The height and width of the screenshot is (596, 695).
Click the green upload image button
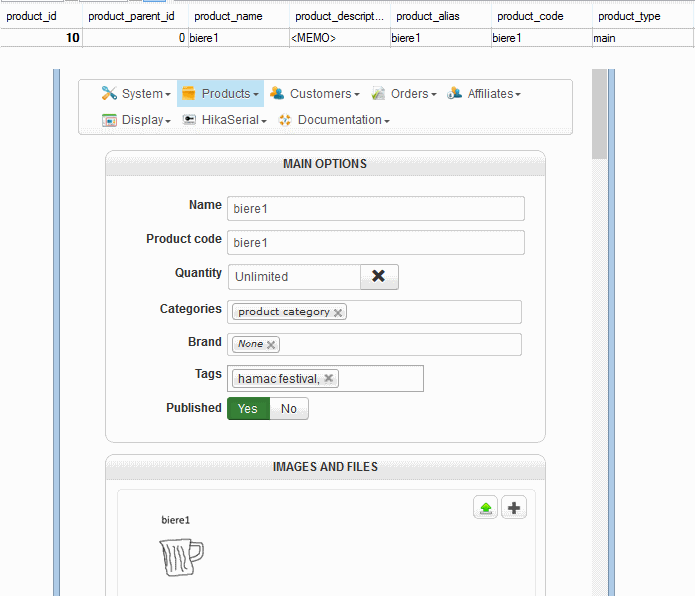[485, 507]
